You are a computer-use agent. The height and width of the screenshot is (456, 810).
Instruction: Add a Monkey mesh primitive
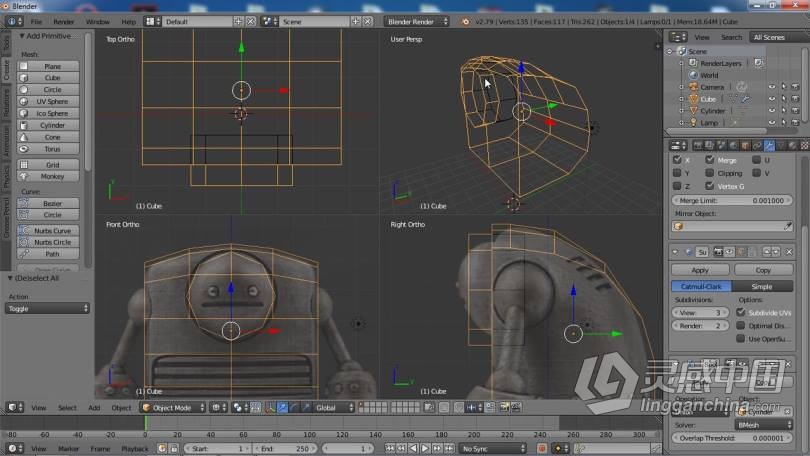coord(48,176)
